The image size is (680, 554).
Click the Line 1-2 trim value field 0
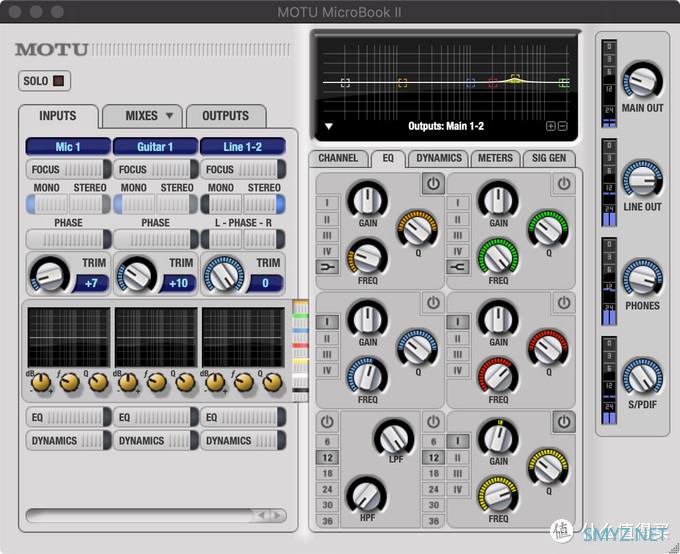(x=265, y=283)
